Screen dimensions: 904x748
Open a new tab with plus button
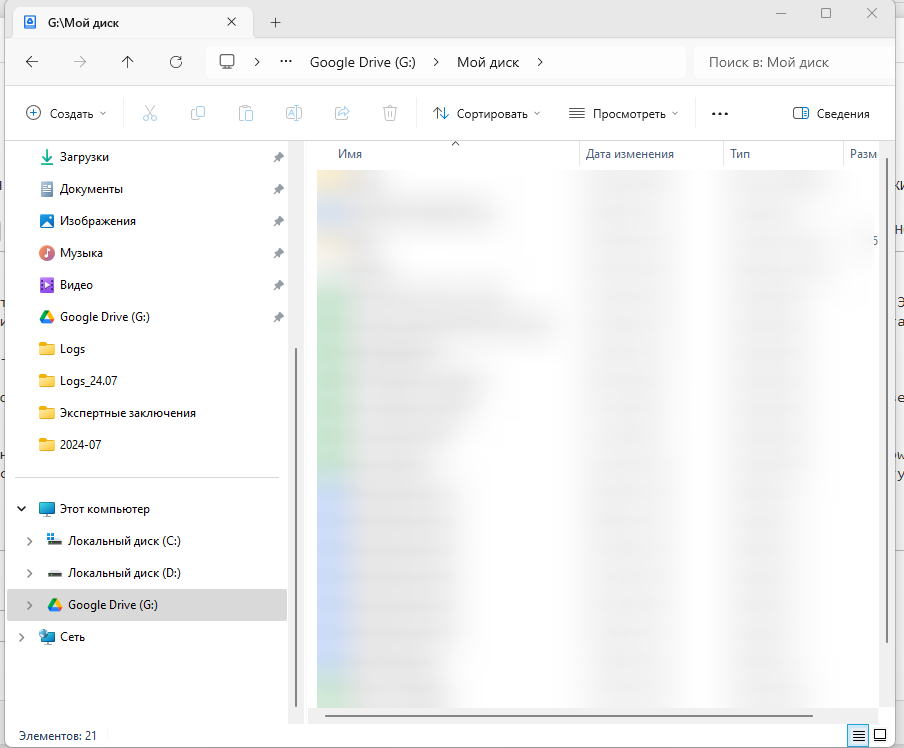(x=276, y=22)
